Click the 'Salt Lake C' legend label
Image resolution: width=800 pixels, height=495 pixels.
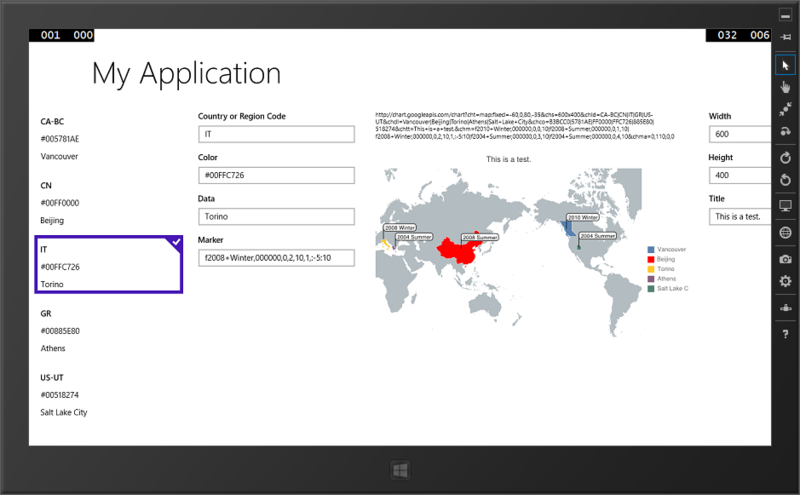(672, 288)
